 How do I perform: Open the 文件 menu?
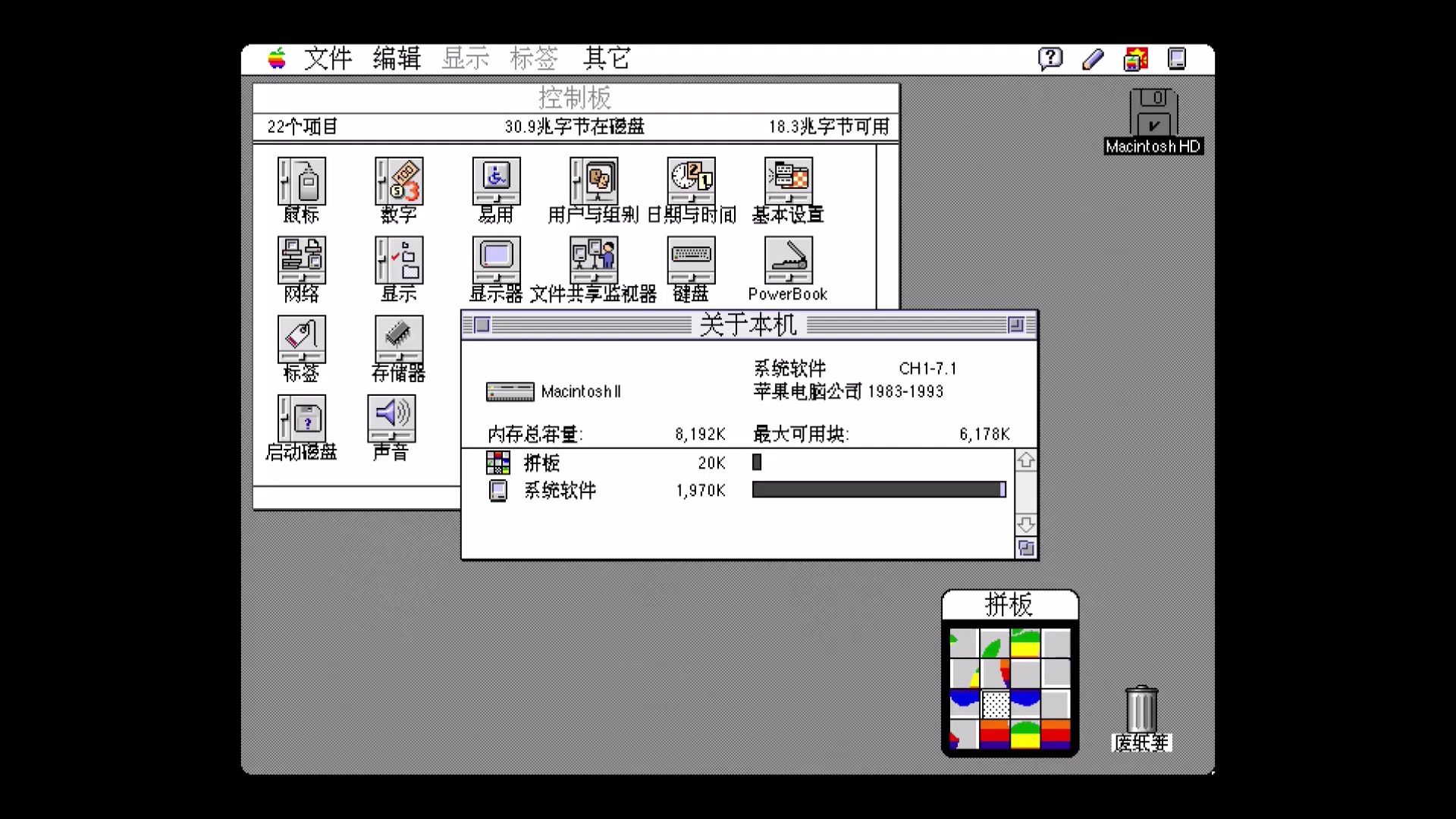328,58
